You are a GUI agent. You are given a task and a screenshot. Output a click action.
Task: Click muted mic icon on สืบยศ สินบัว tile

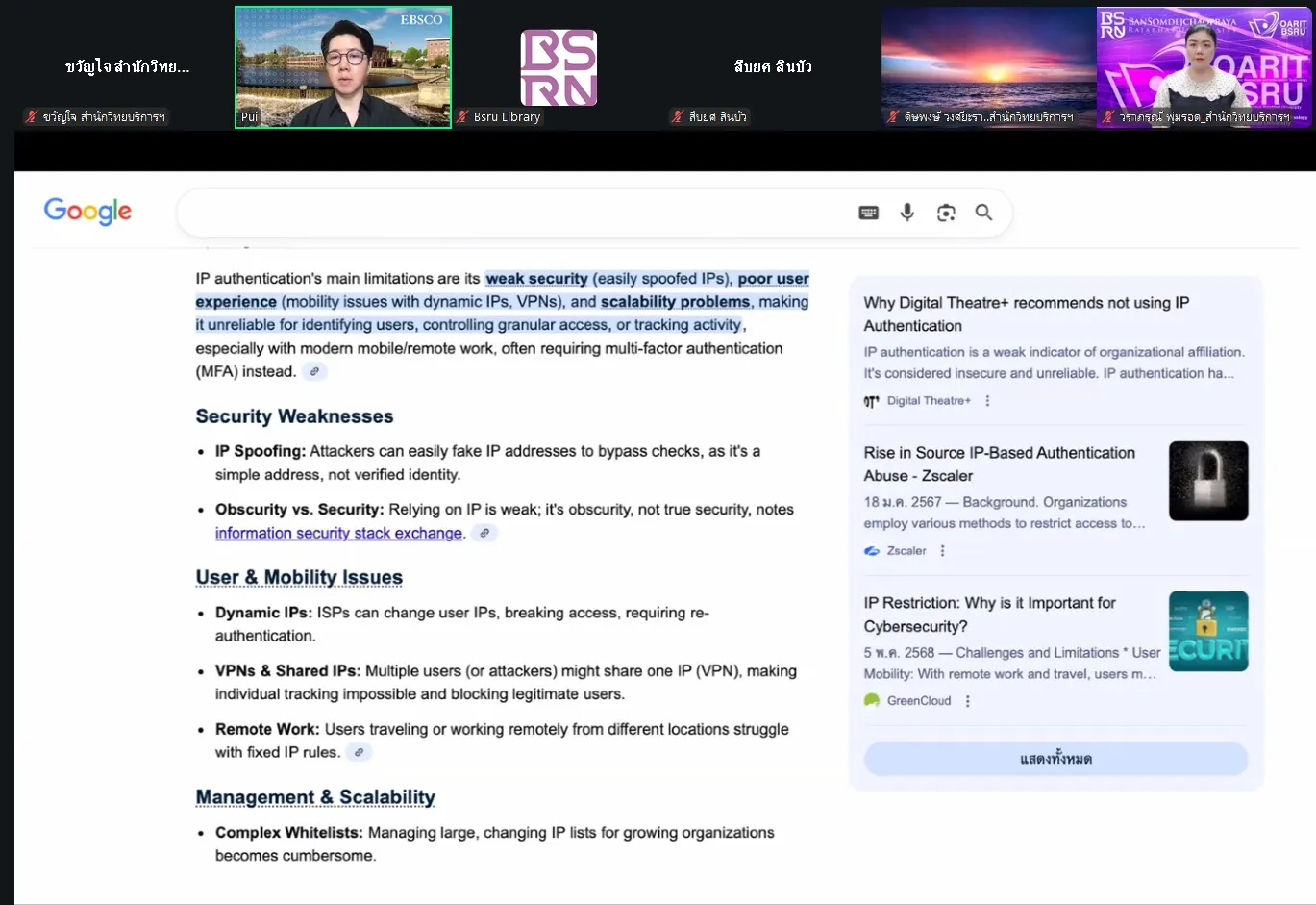coord(678,116)
